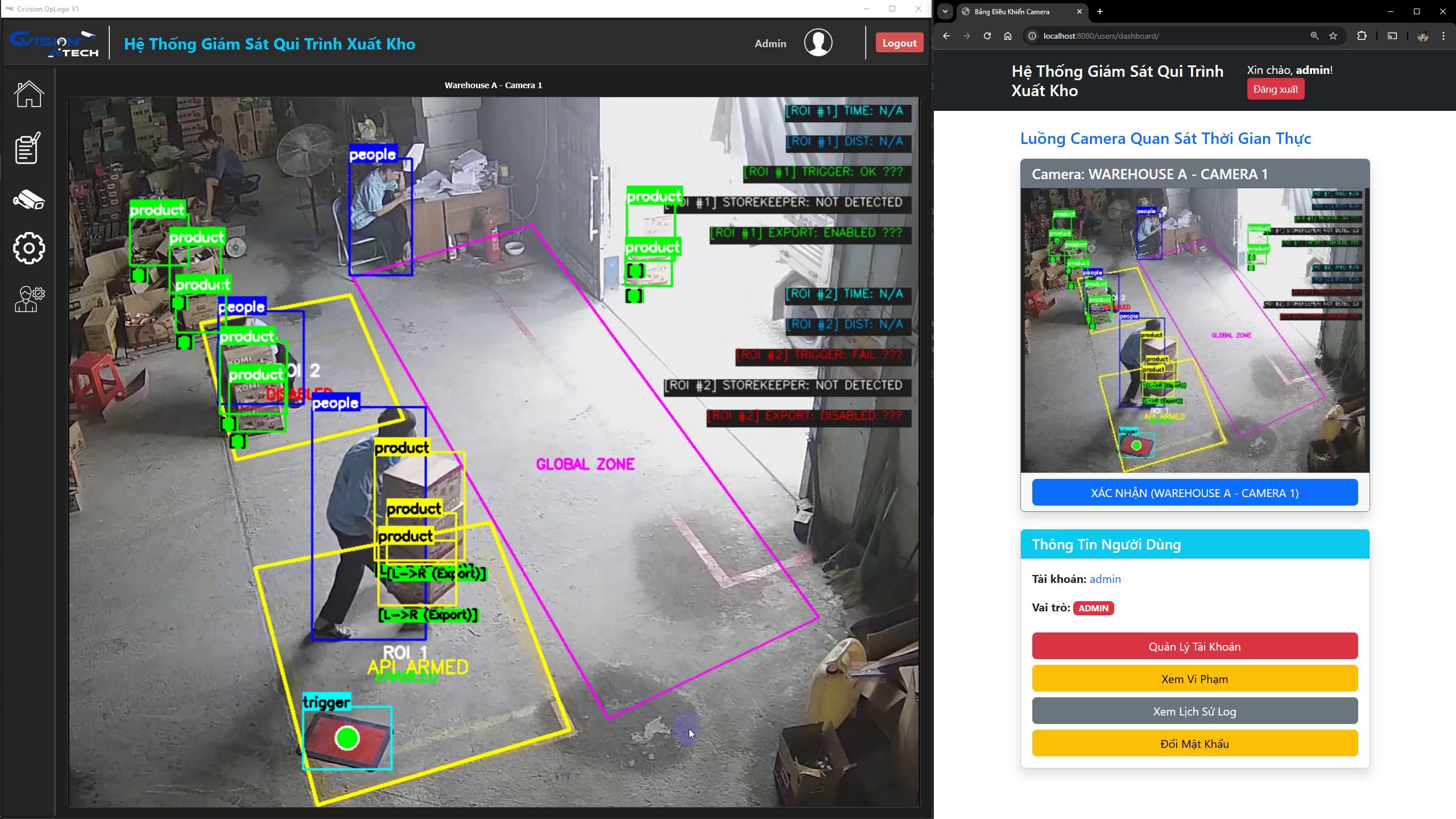The image size is (1456, 819).
Task: Click the red Logout button
Action: click(899, 43)
